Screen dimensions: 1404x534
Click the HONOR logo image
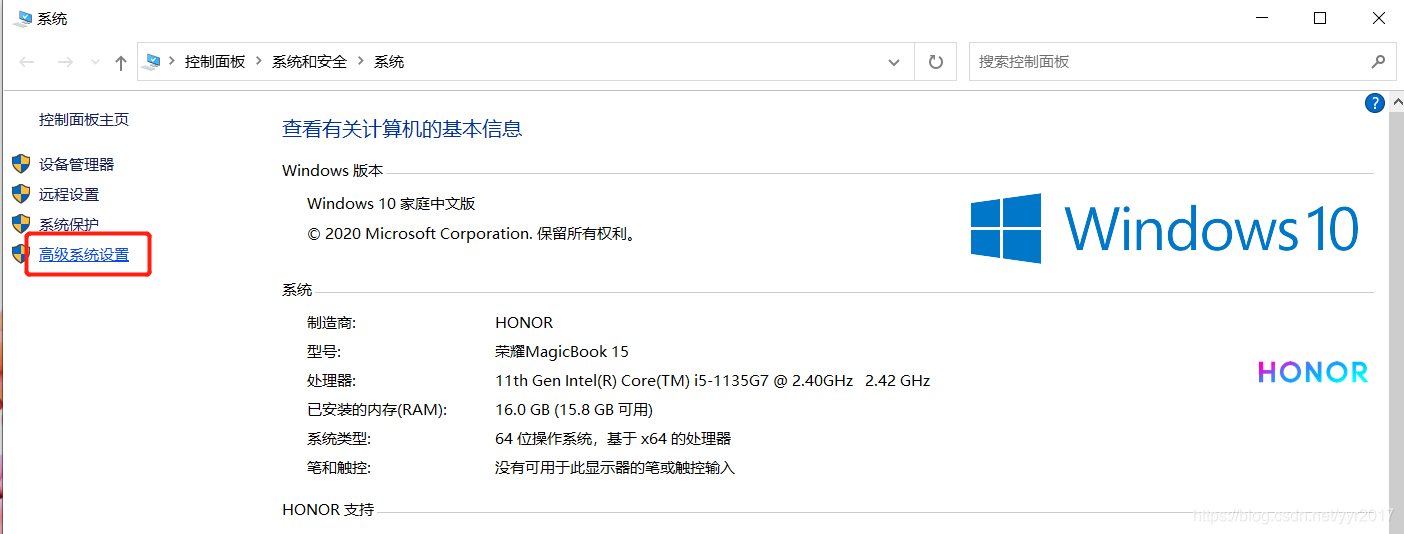pos(1312,372)
